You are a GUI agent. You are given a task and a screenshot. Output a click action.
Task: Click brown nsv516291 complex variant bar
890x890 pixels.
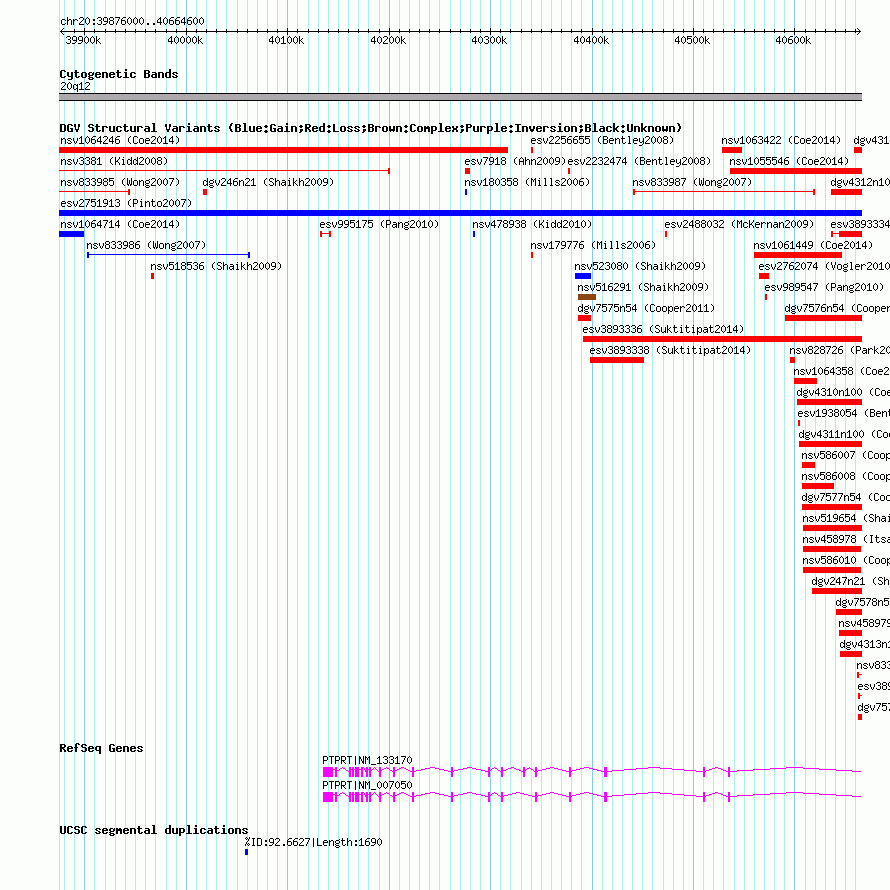(587, 297)
